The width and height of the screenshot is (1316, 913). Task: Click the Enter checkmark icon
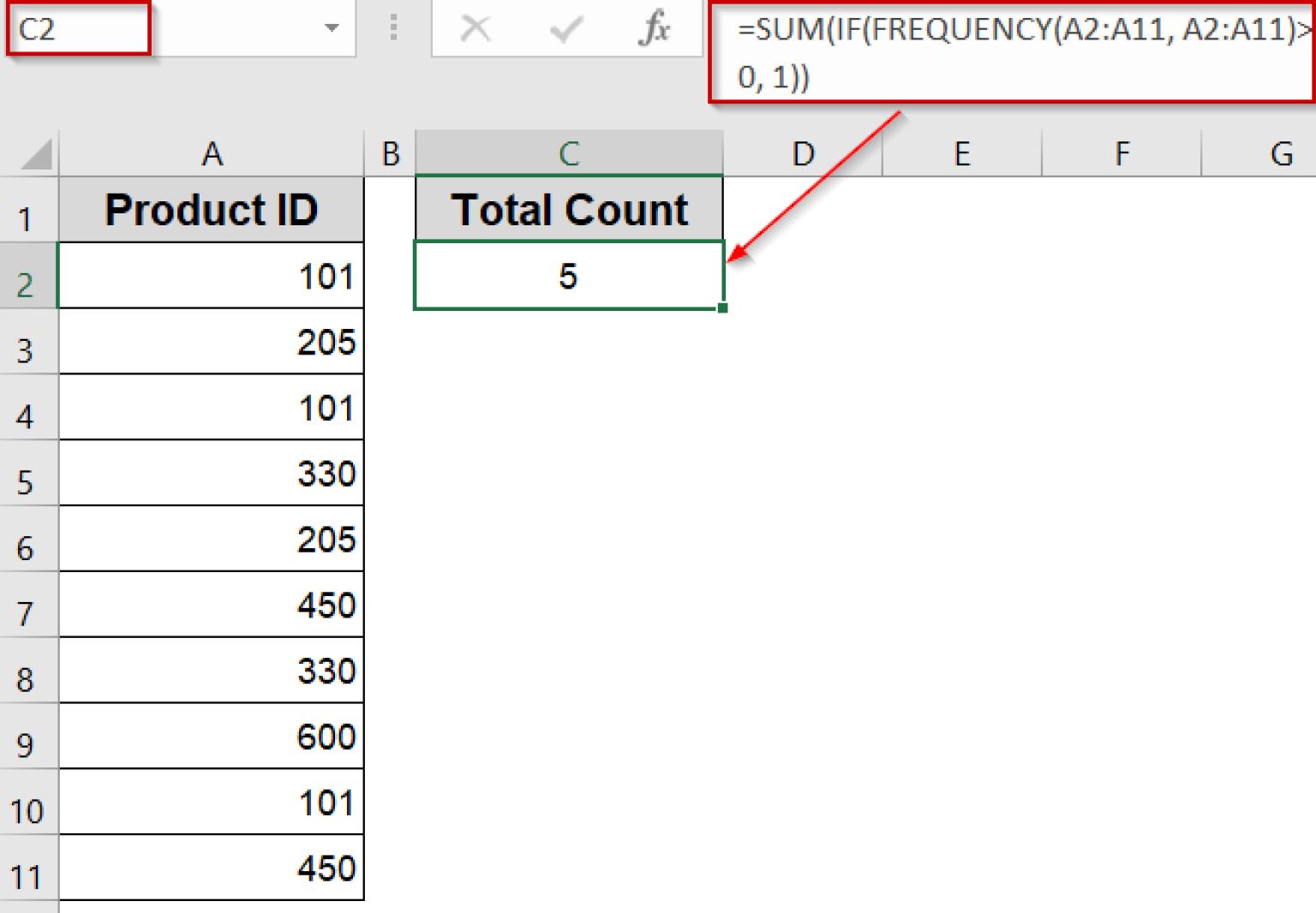point(565,28)
